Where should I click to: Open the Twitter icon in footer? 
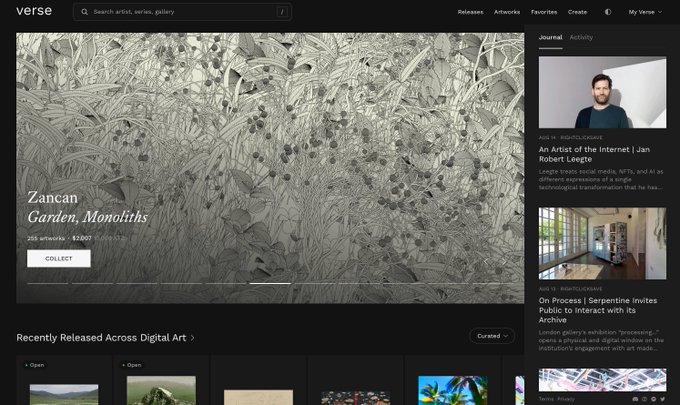click(662, 399)
